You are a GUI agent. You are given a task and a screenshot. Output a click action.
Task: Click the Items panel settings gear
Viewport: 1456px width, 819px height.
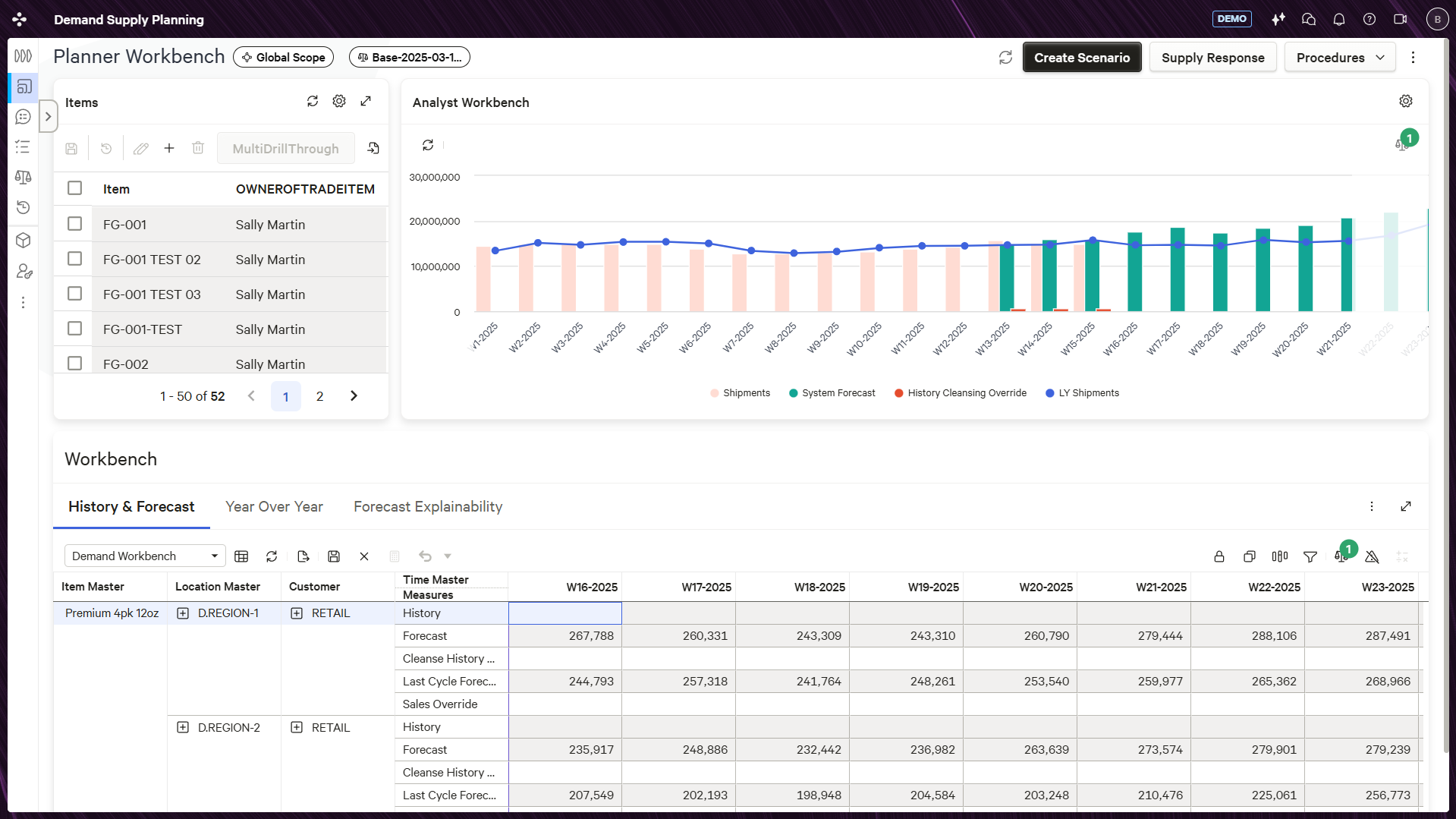[339, 101]
